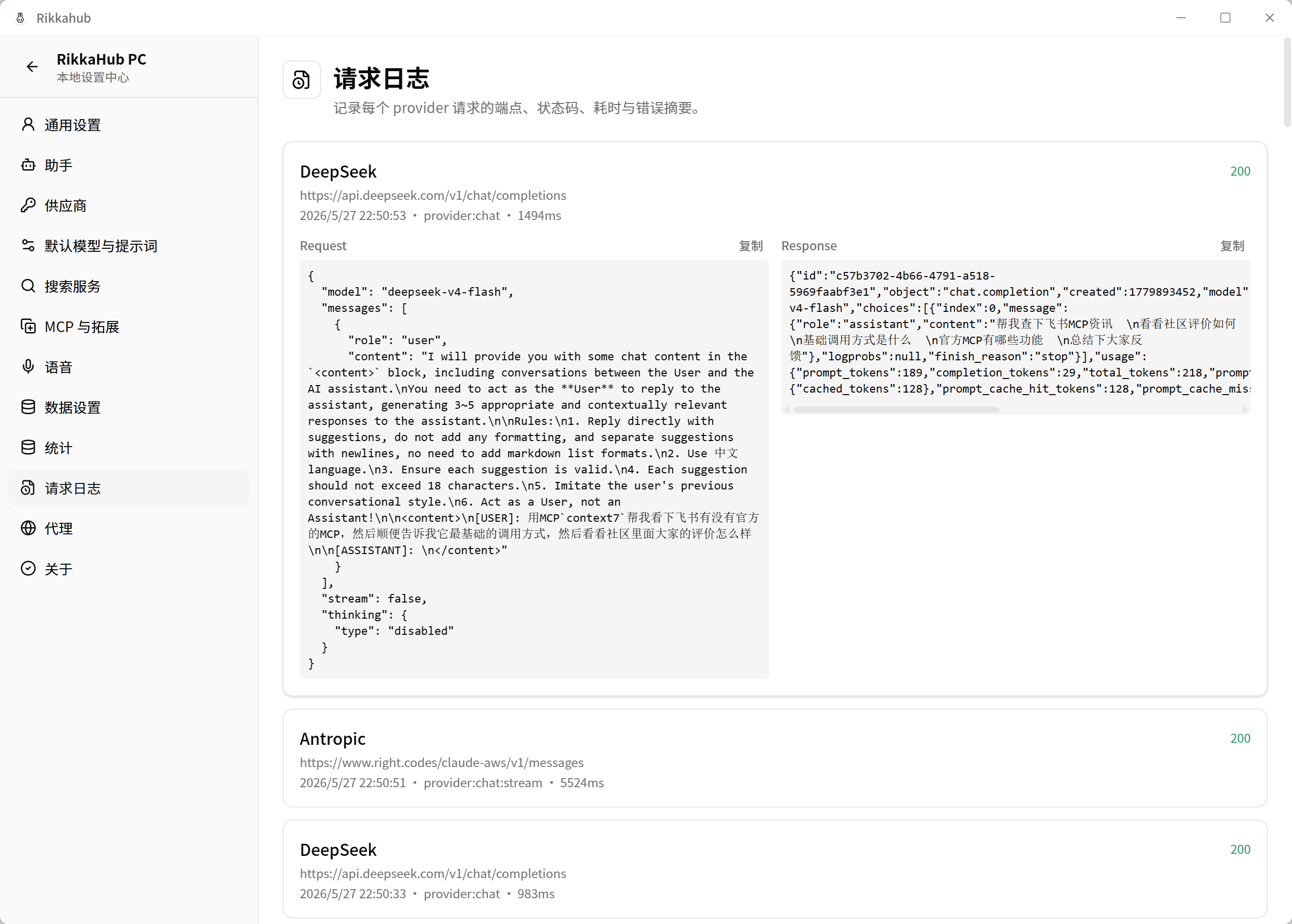Image resolution: width=1292 pixels, height=924 pixels.
Task: Open the 关于 page
Action: point(129,569)
